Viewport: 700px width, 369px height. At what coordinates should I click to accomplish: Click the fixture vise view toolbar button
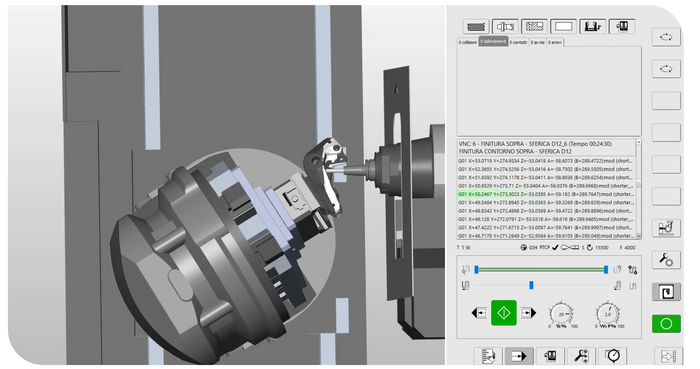coord(593,27)
